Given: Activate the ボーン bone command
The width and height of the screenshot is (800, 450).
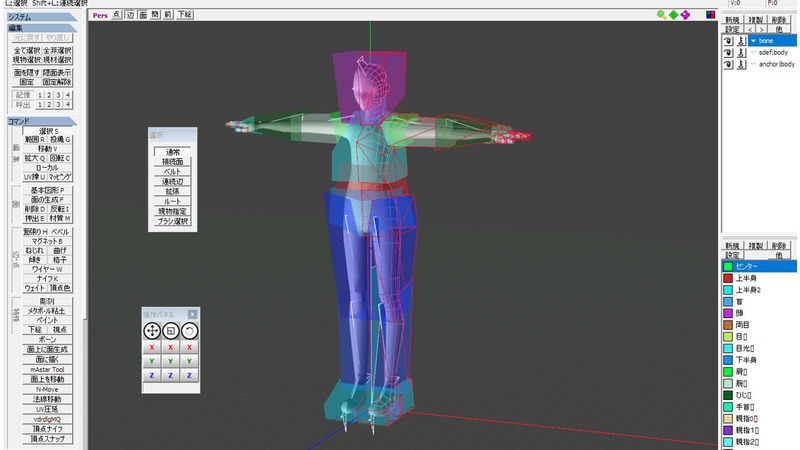Looking at the screenshot, I should [47, 339].
